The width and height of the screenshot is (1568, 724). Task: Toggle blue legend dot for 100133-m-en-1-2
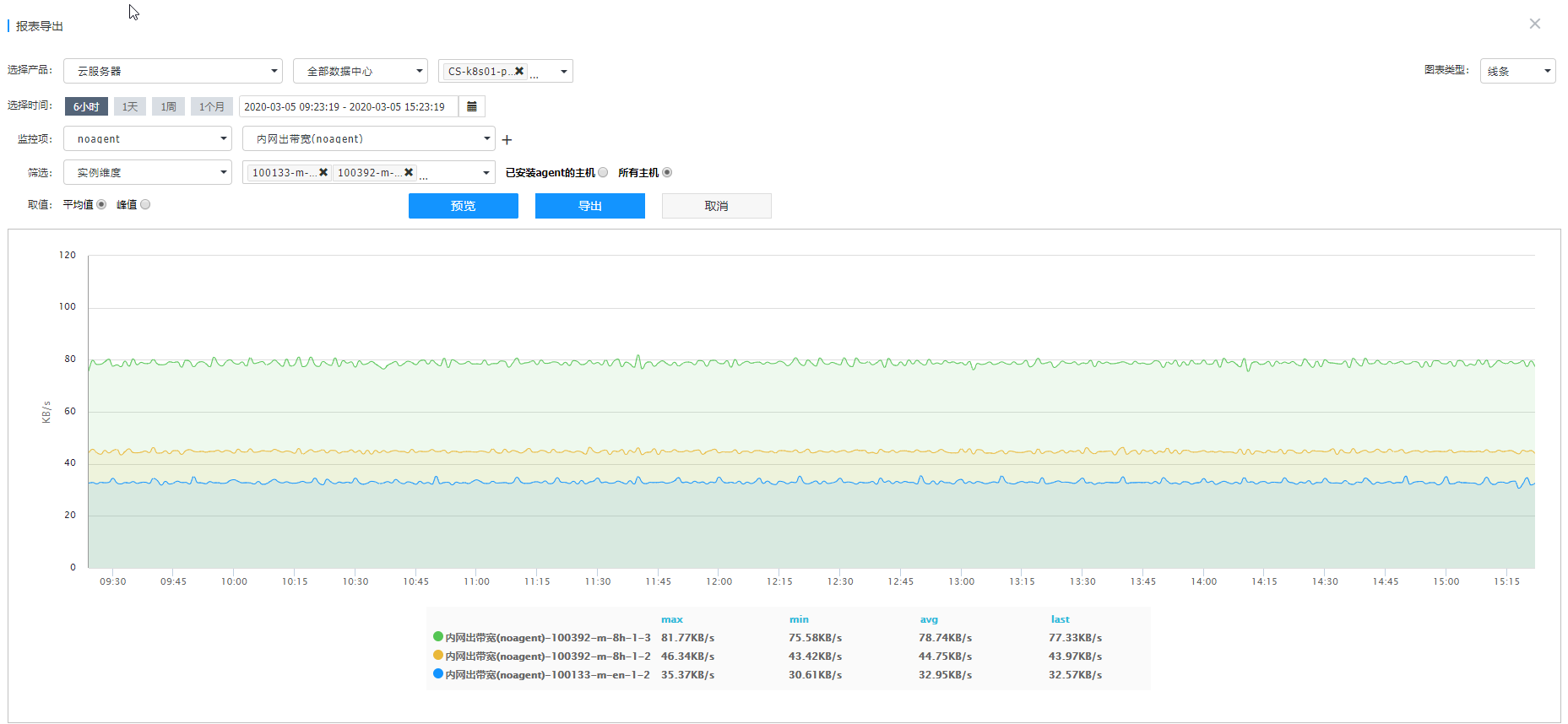tap(438, 674)
